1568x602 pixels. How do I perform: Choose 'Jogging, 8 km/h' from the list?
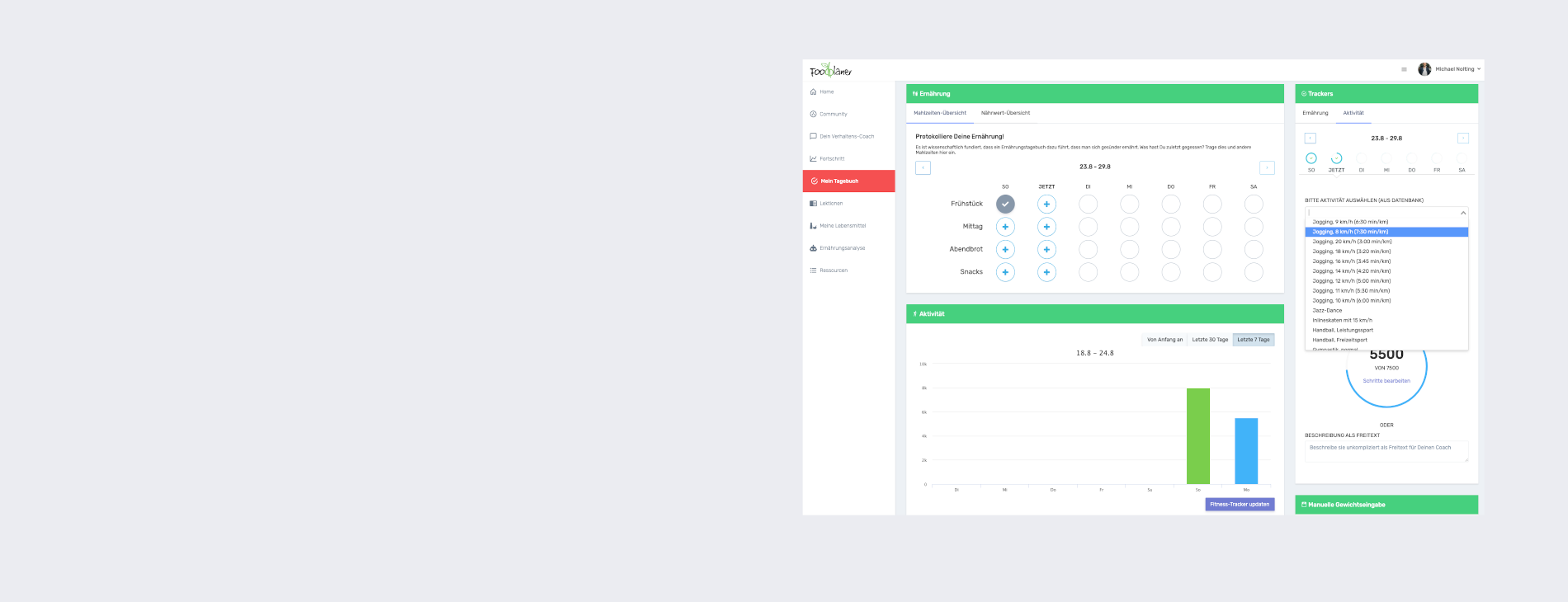coord(1386,232)
